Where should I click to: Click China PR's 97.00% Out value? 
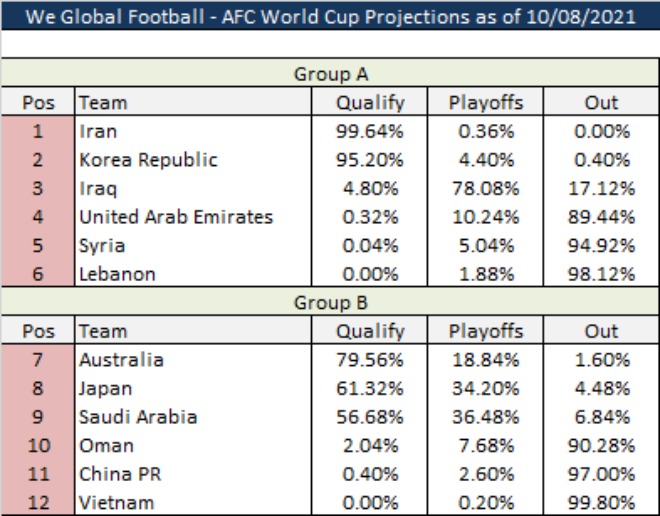click(601, 474)
